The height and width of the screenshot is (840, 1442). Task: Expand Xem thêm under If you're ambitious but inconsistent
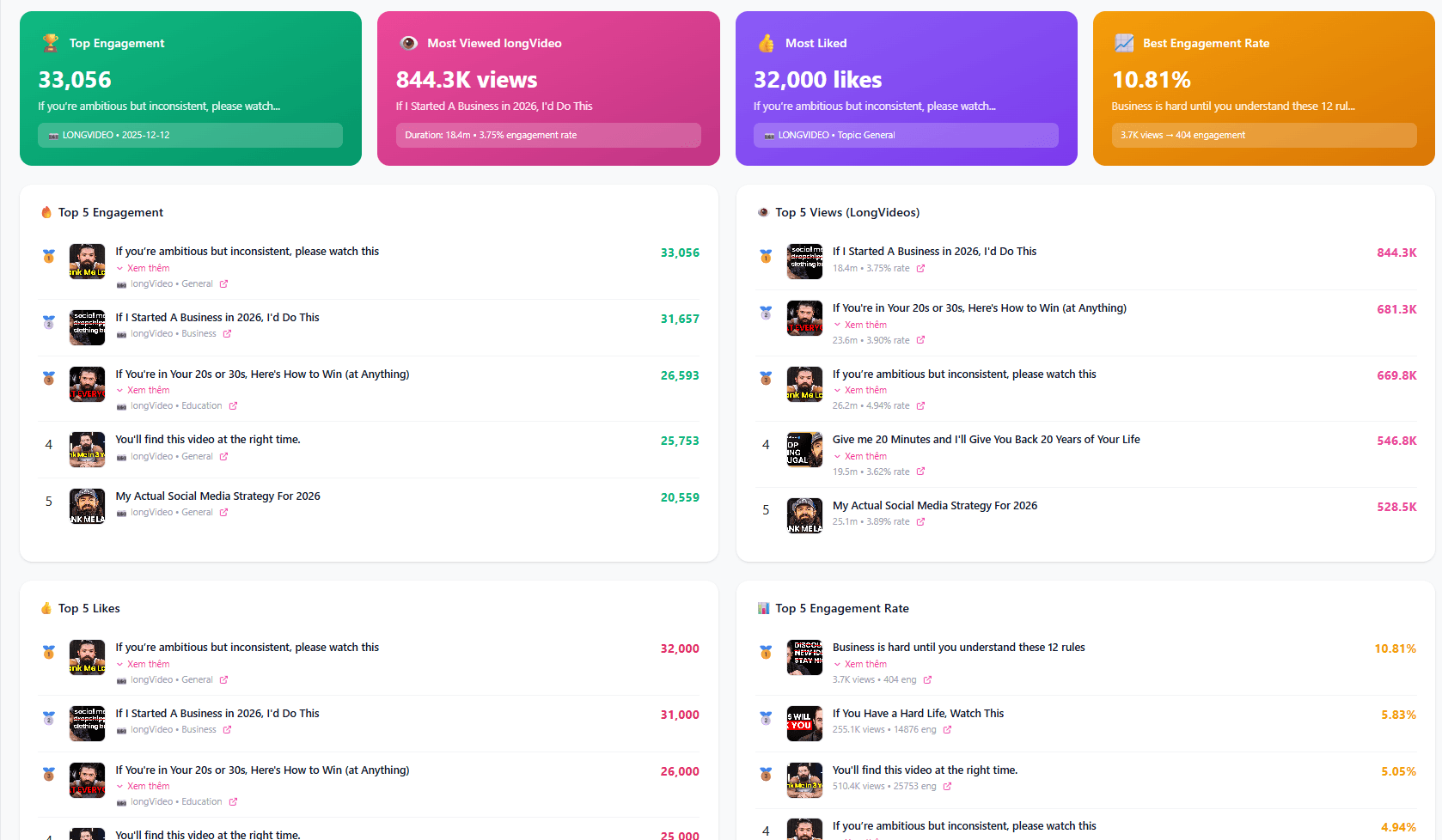[x=143, y=267]
